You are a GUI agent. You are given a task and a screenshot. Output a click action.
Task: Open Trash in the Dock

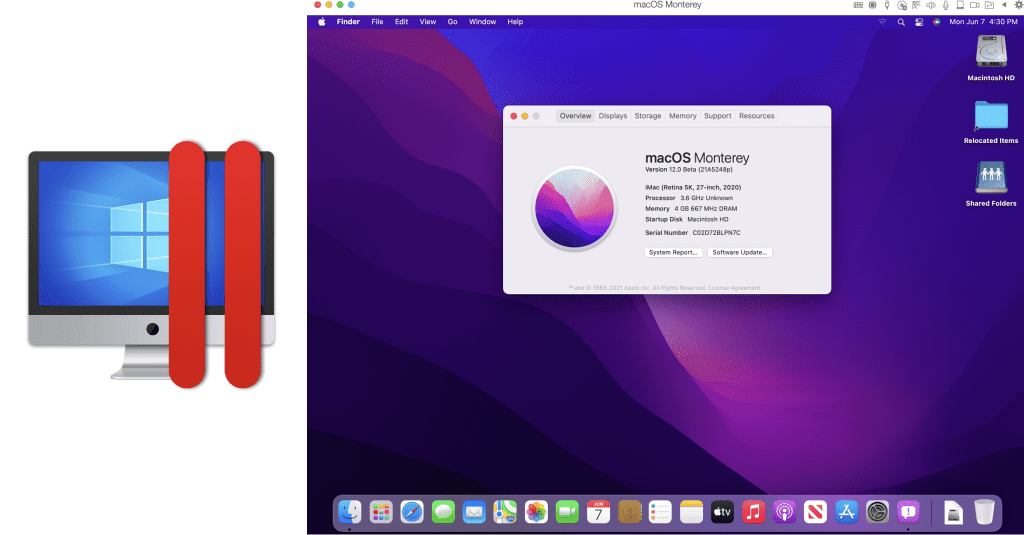coord(984,512)
